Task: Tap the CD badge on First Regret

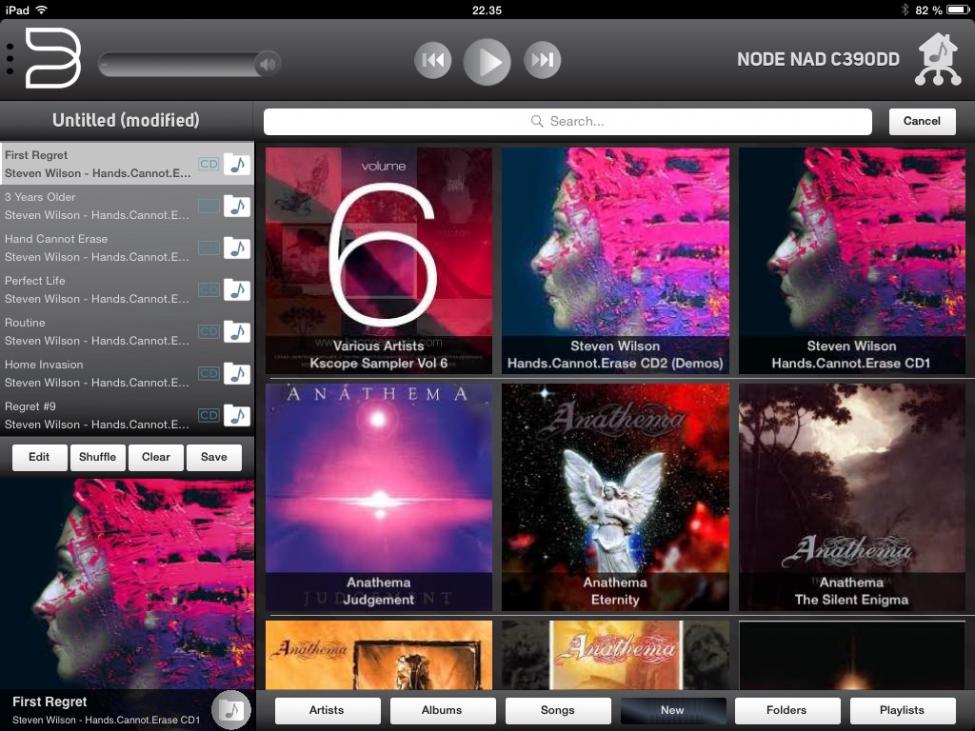Action: pyautogui.click(x=209, y=164)
